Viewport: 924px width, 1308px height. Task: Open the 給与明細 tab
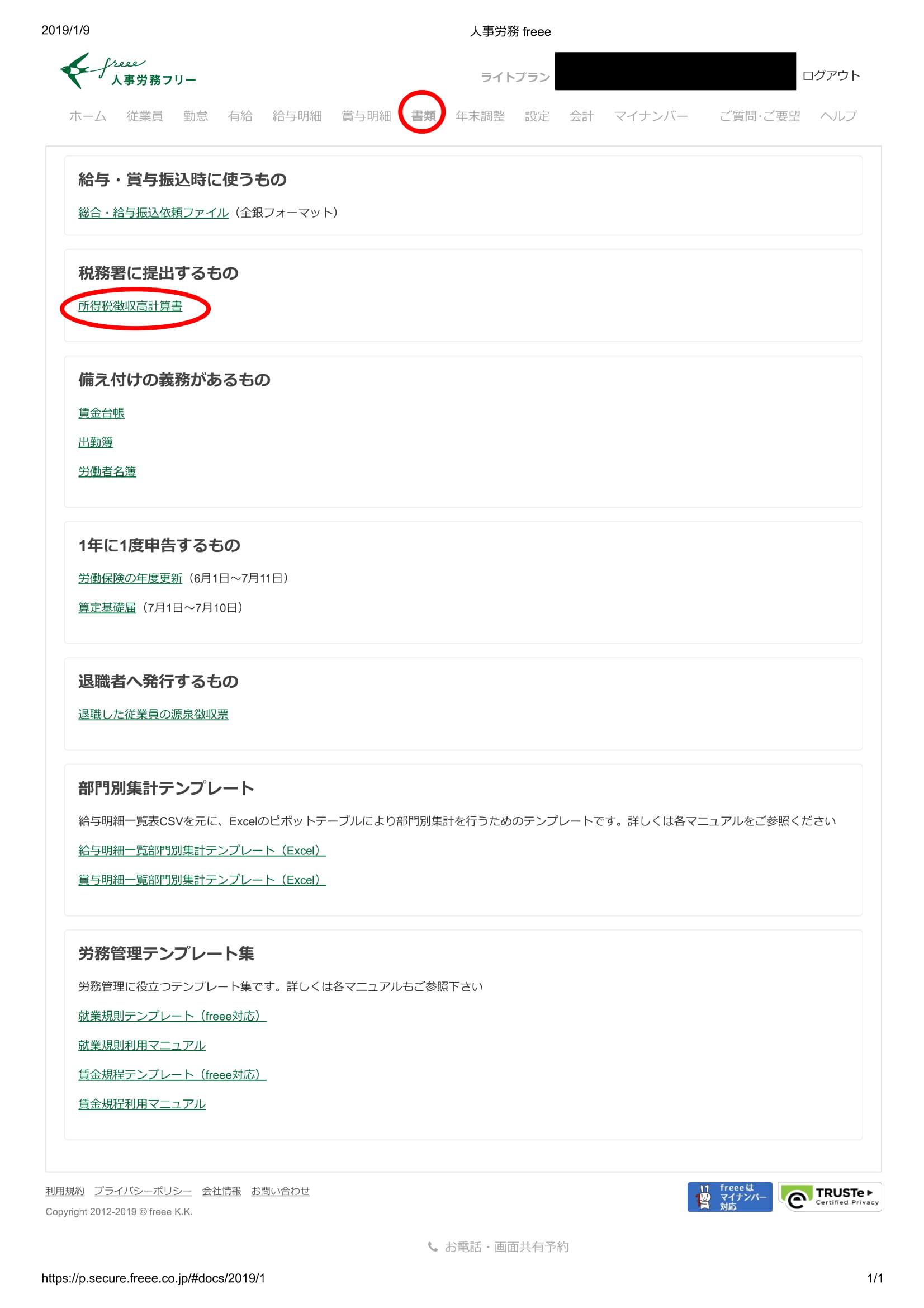[x=297, y=116]
